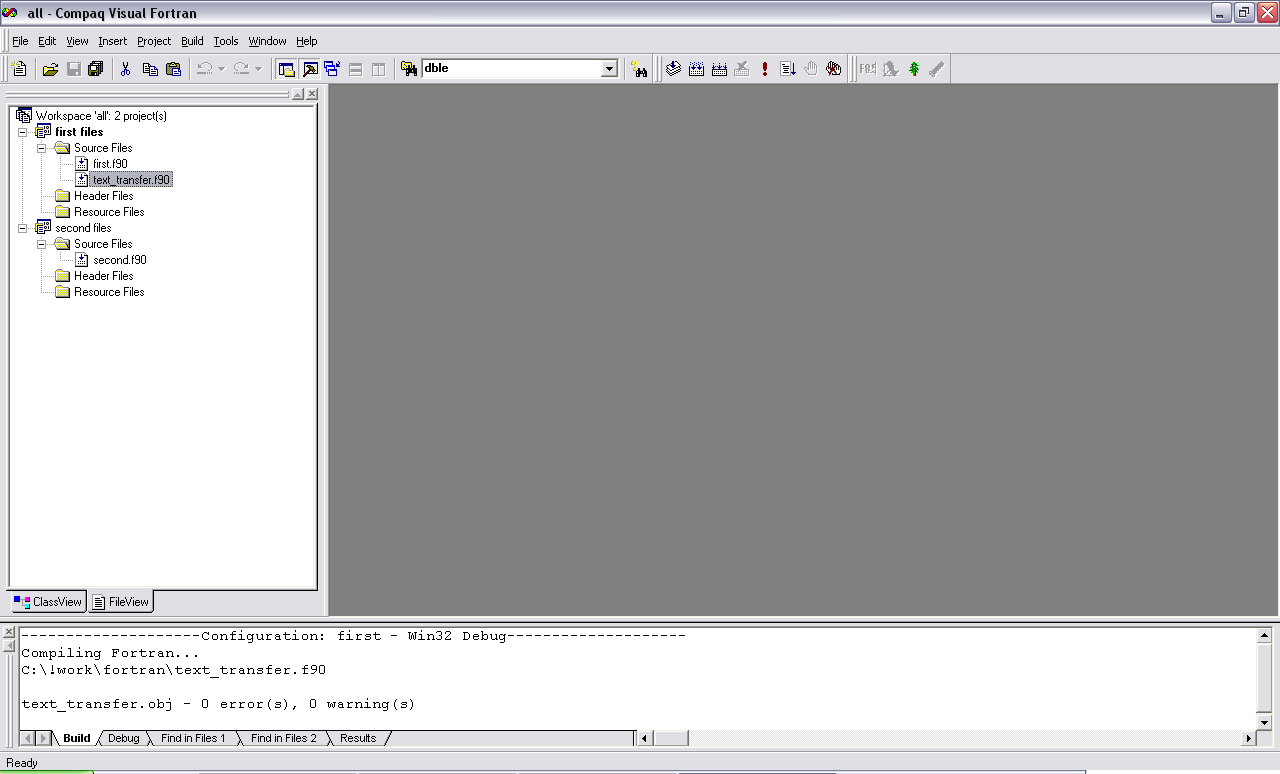Toggle the Output pane button
1280x774 pixels.
pos(310,69)
